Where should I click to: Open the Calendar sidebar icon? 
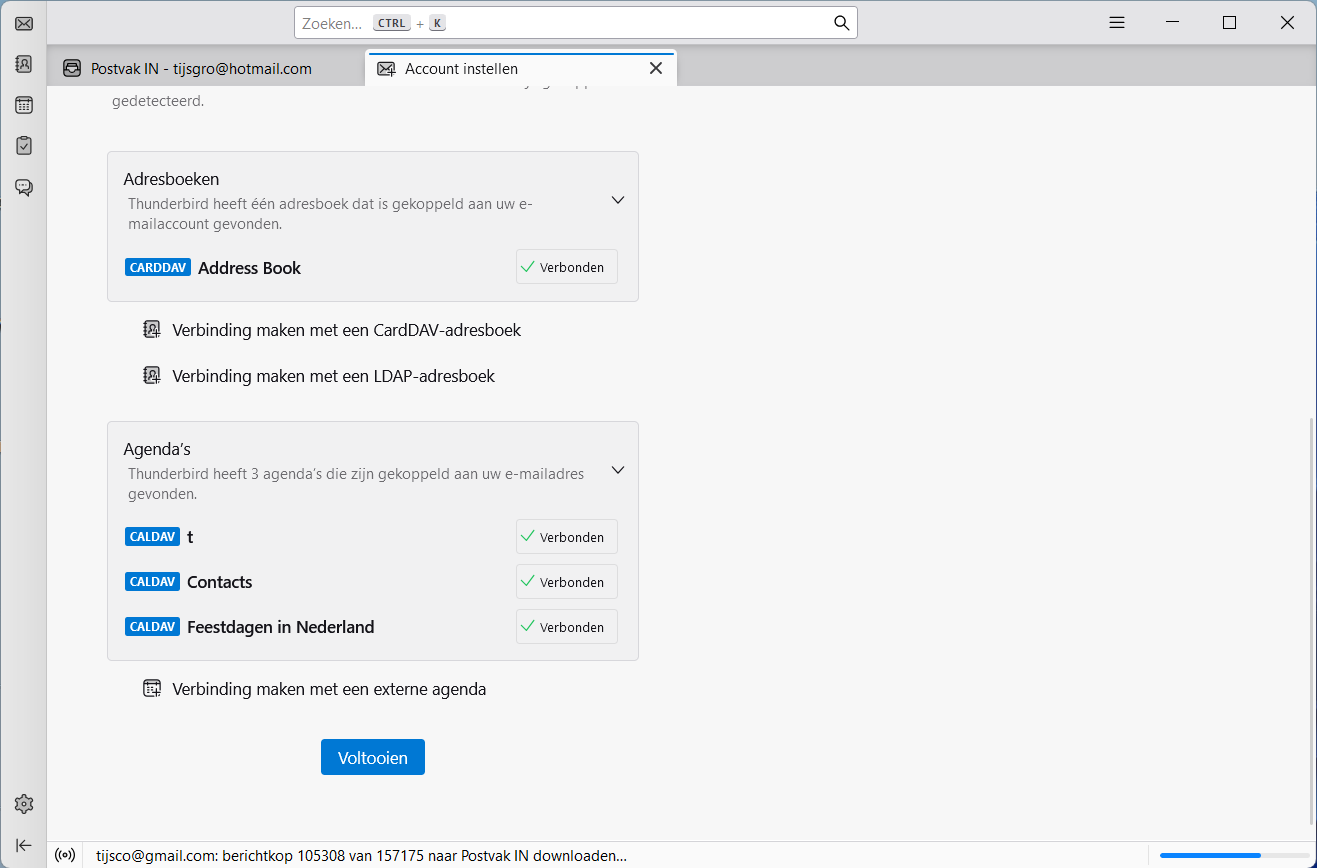[24, 105]
